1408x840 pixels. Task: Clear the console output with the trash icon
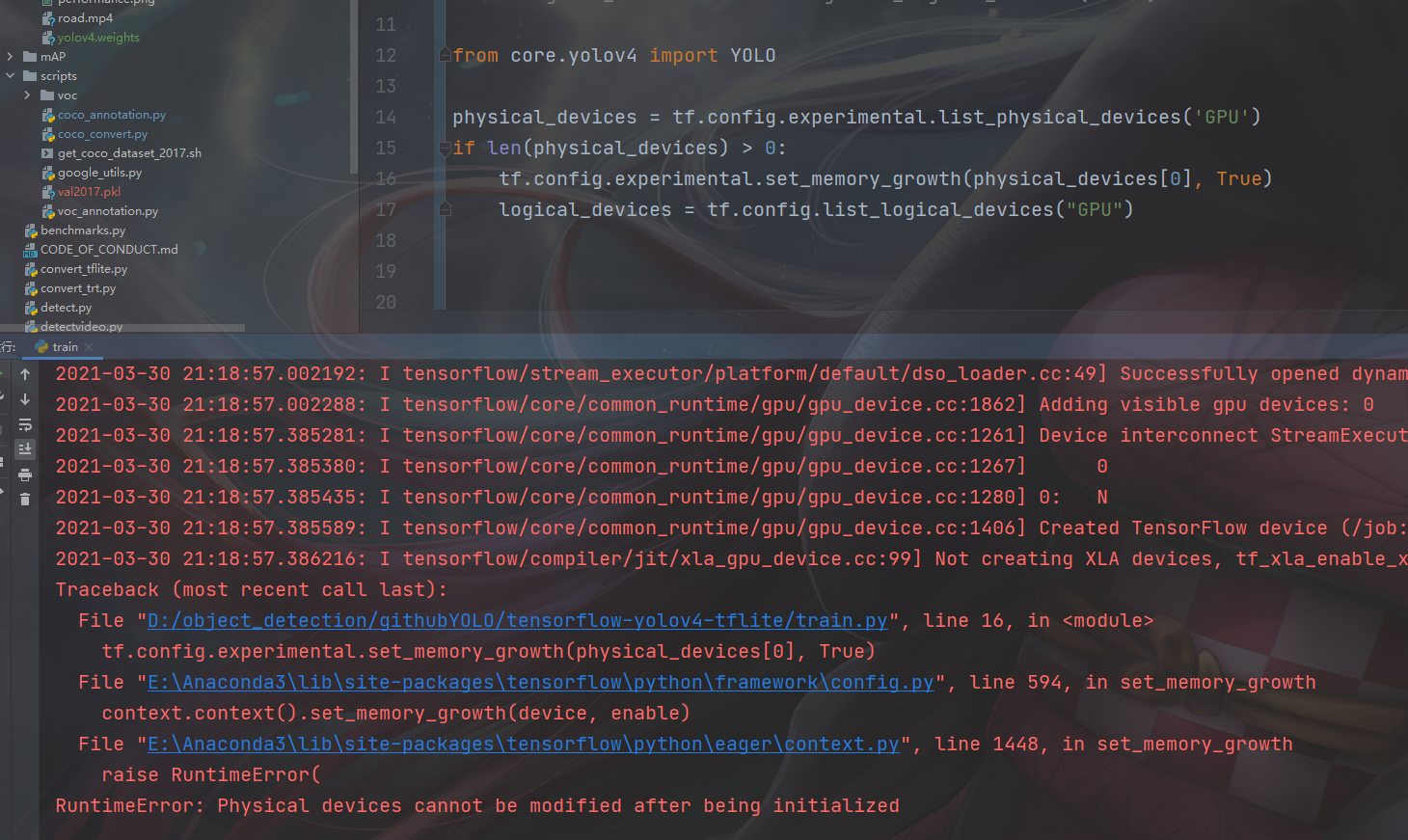pos(25,497)
